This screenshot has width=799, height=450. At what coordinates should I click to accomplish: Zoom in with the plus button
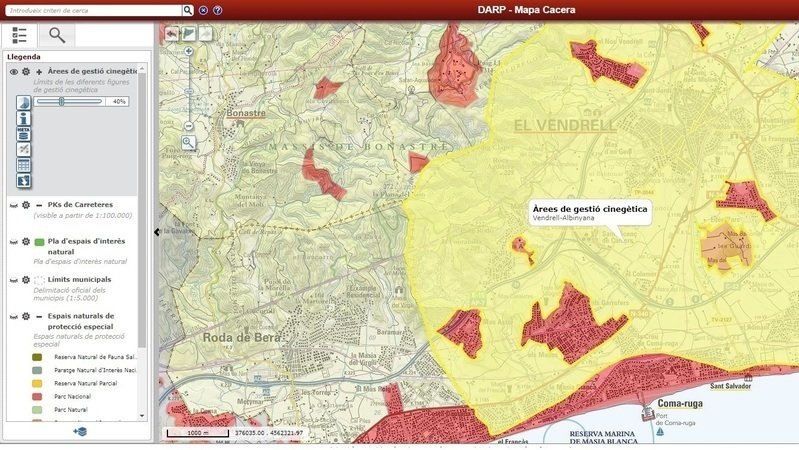point(189,51)
